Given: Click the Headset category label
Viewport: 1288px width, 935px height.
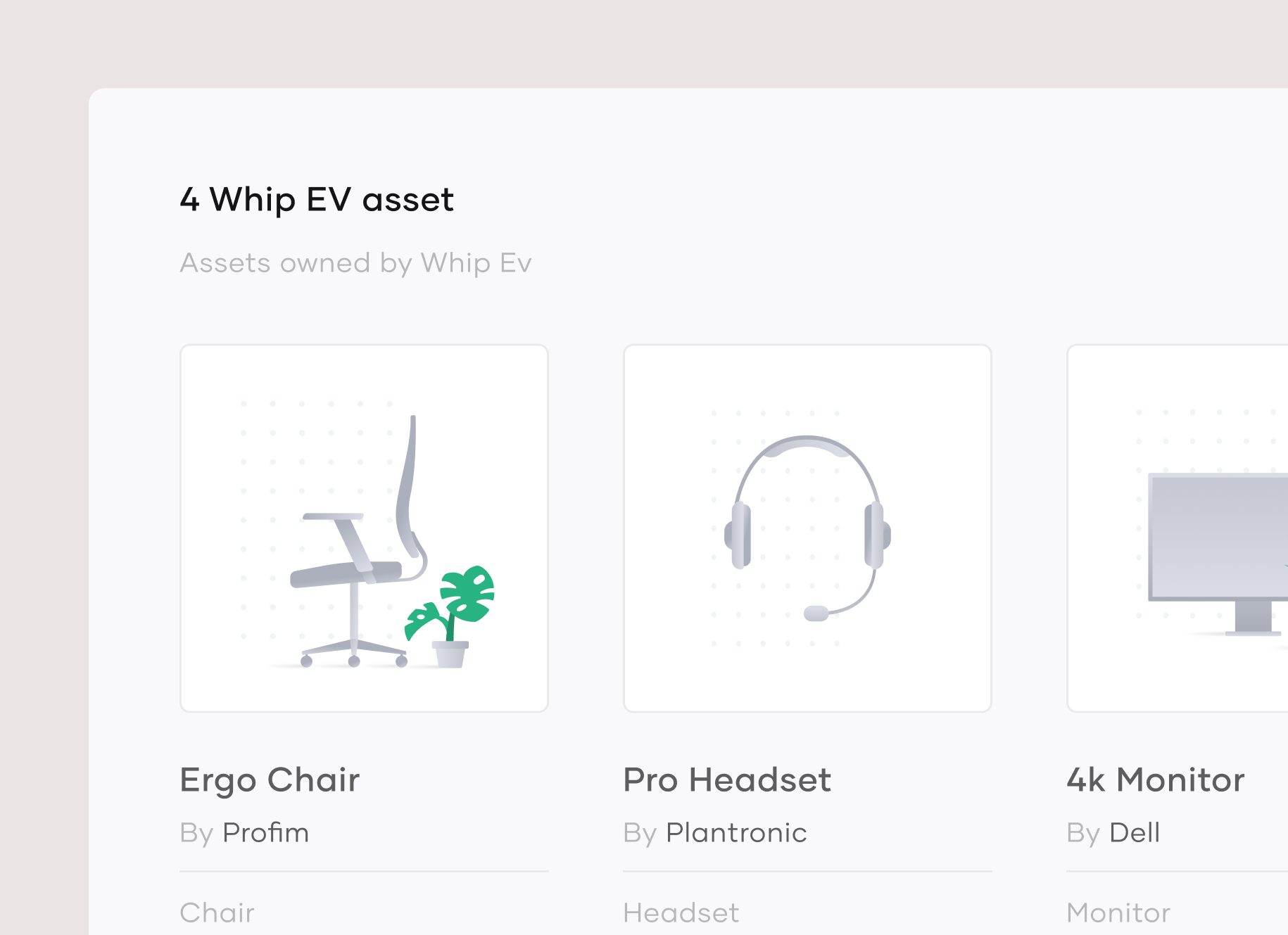Looking at the screenshot, I should (x=681, y=912).
